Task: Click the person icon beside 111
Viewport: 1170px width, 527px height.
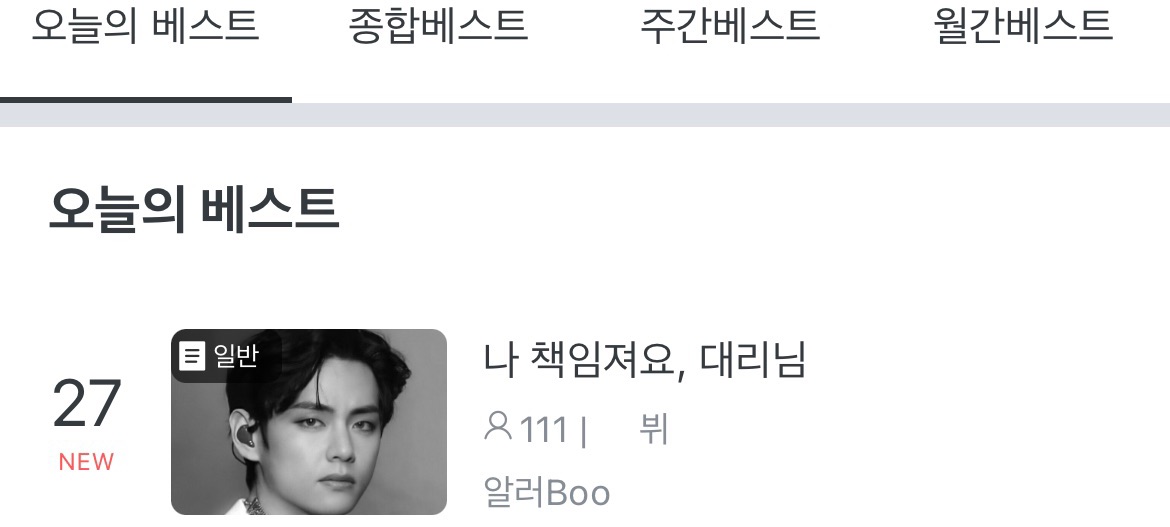Action: click(x=498, y=427)
